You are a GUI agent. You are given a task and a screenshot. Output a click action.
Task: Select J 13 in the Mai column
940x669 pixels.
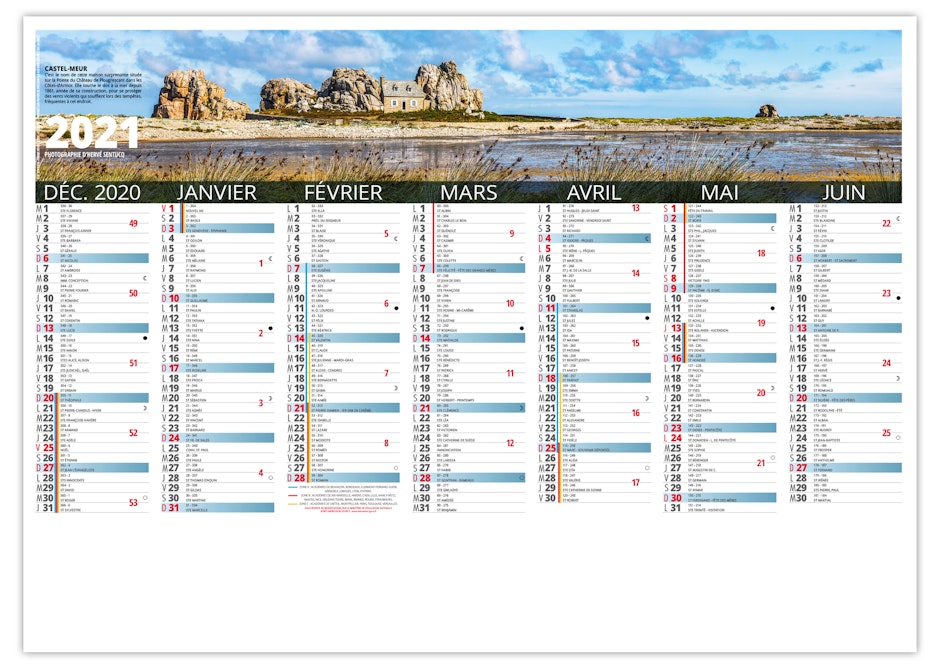719,328
